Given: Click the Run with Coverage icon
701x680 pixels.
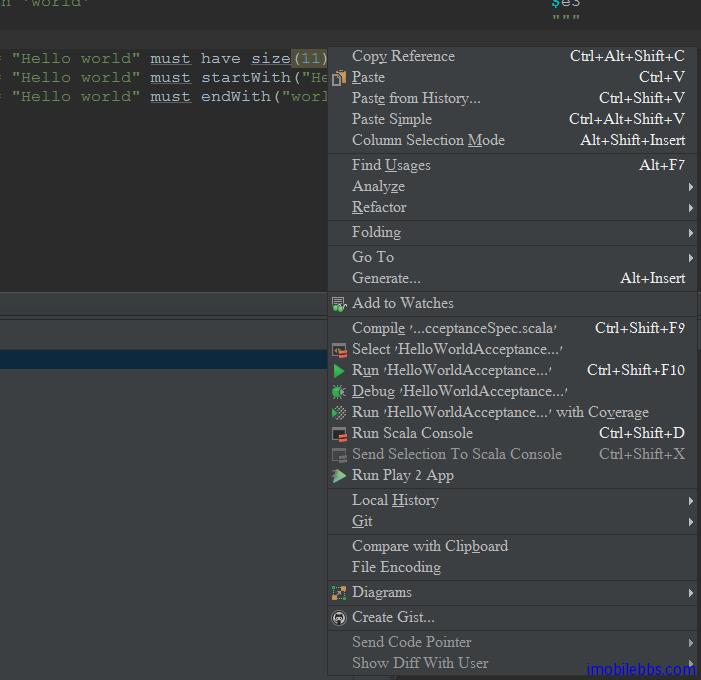Looking at the screenshot, I should pos(339,413).
